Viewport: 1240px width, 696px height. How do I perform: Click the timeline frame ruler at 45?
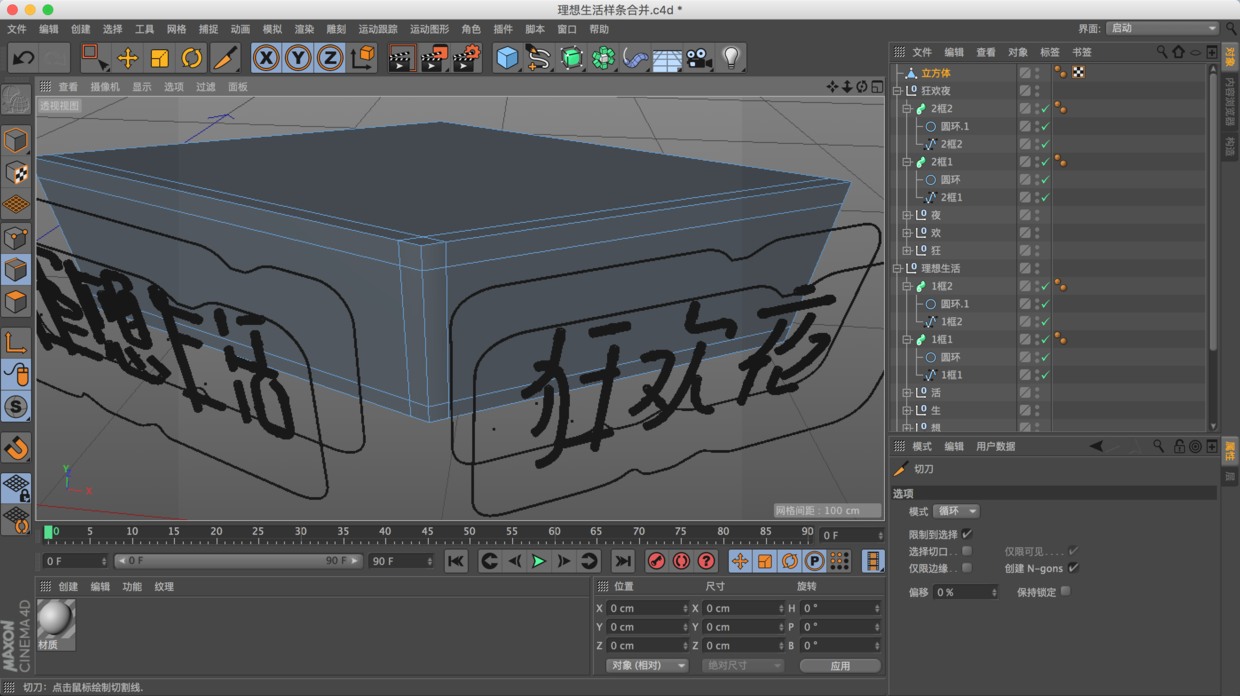click(427, 532)
